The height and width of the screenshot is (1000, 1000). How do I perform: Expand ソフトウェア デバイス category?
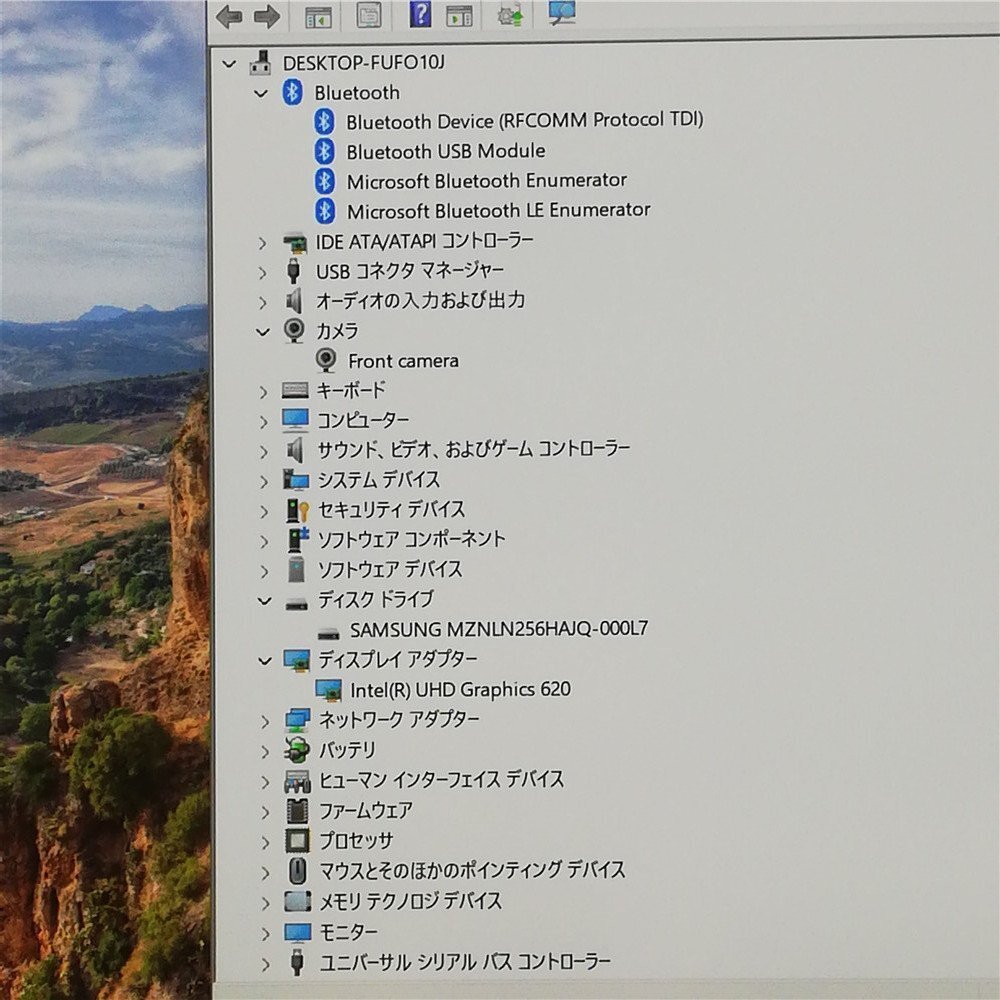coord(264,571)
